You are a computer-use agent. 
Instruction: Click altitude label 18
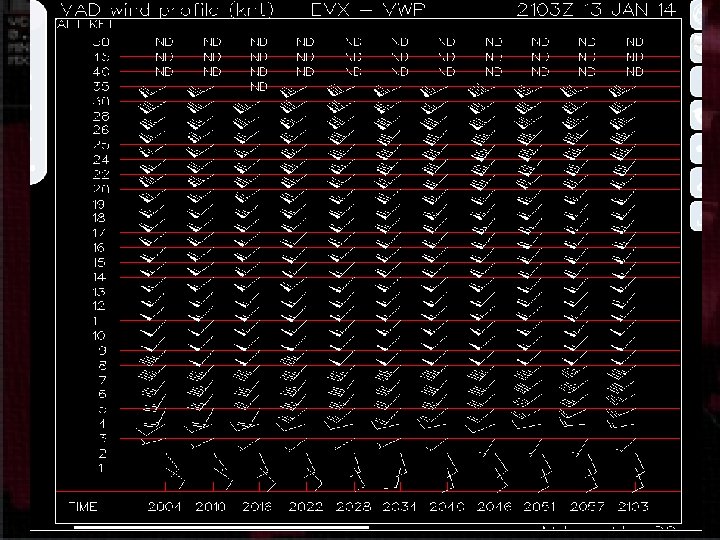point(99,218)
